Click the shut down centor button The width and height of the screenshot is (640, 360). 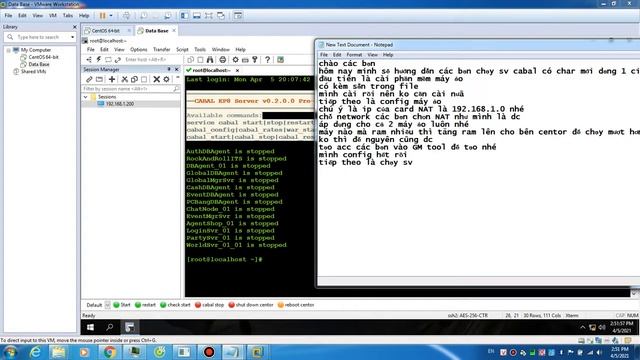pos(251,305)
